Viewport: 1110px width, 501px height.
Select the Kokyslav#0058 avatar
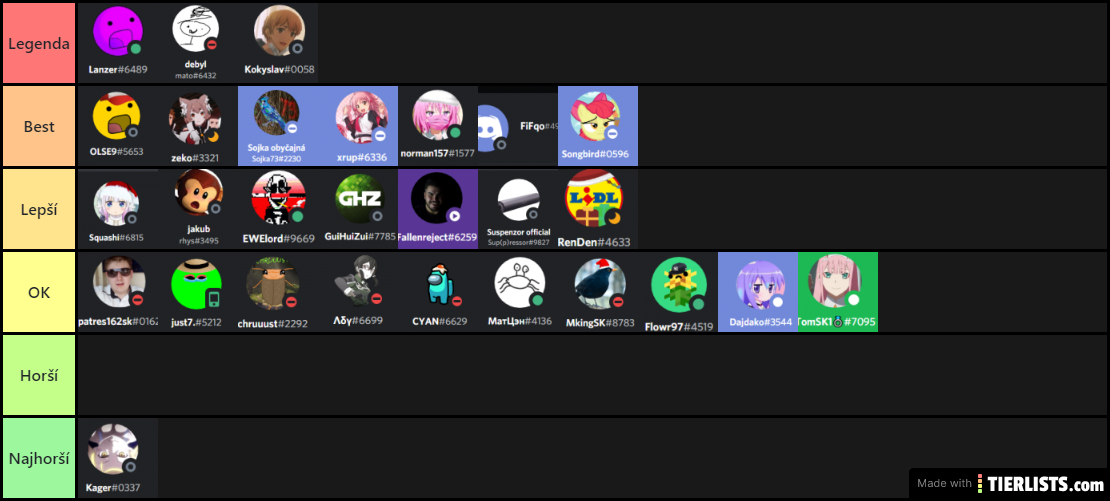click(x=280, y=31)
